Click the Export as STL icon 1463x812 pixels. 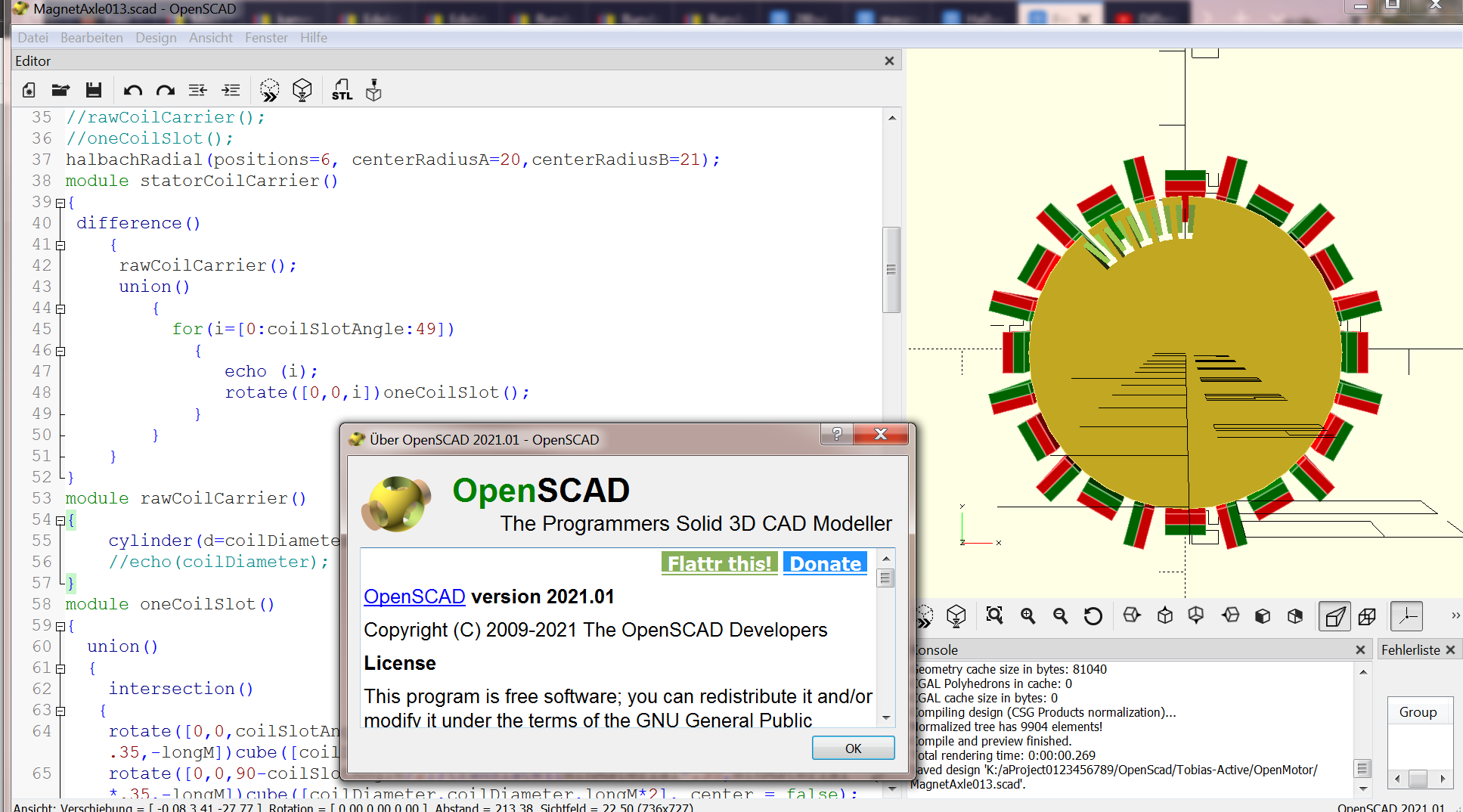pos(342,91)
